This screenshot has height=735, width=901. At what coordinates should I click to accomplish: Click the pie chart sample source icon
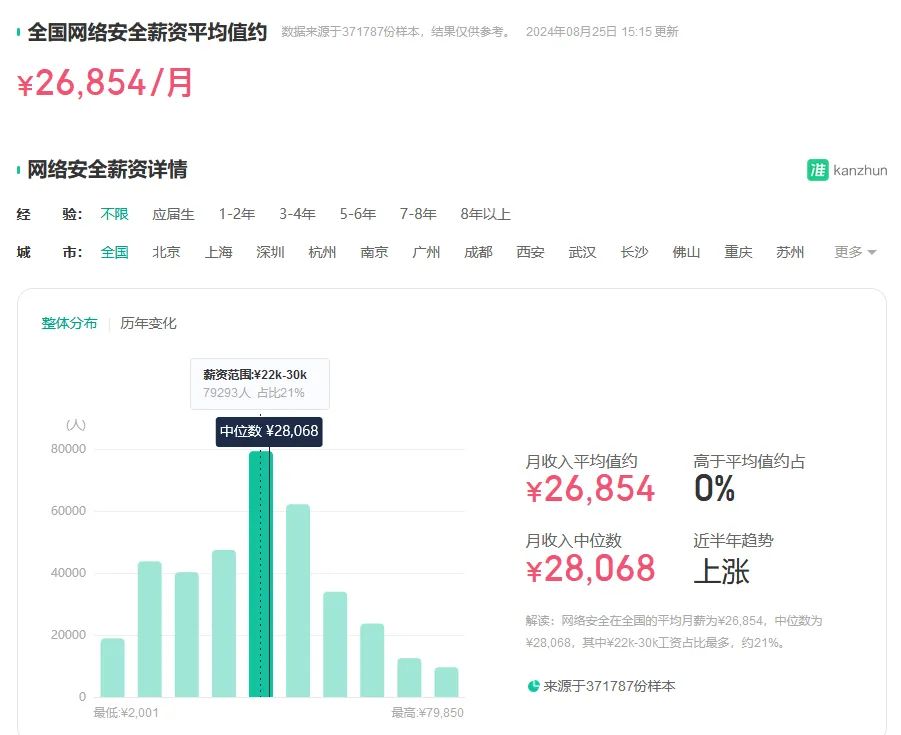click(x=533, y=686)
